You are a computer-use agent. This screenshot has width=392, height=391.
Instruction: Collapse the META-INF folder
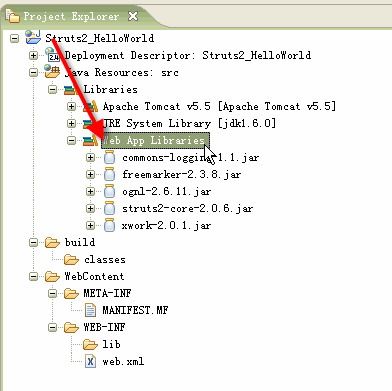pyautogui.click(x=52, y=293)
